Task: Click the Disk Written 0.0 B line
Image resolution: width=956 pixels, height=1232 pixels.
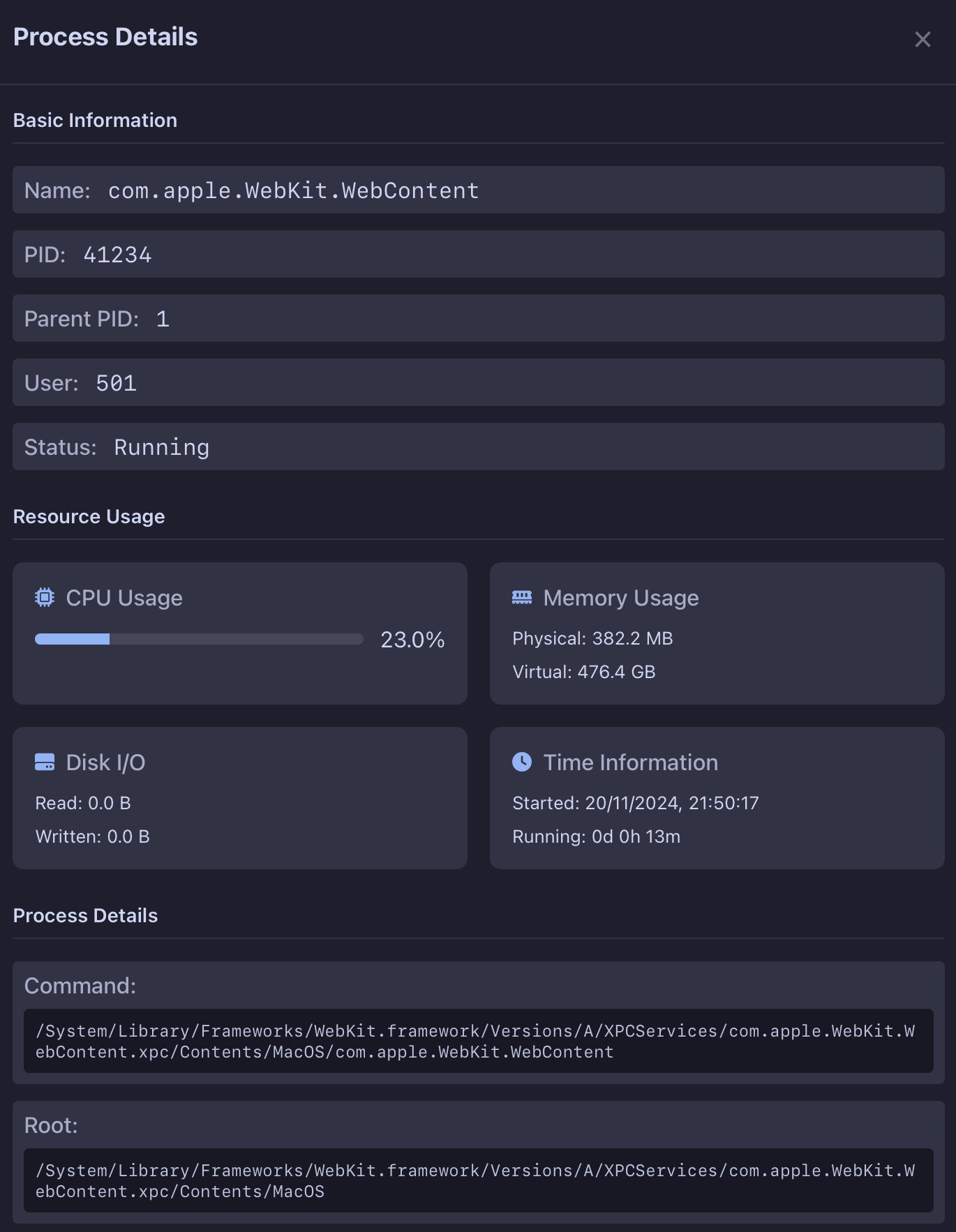Action: point(93,836)
